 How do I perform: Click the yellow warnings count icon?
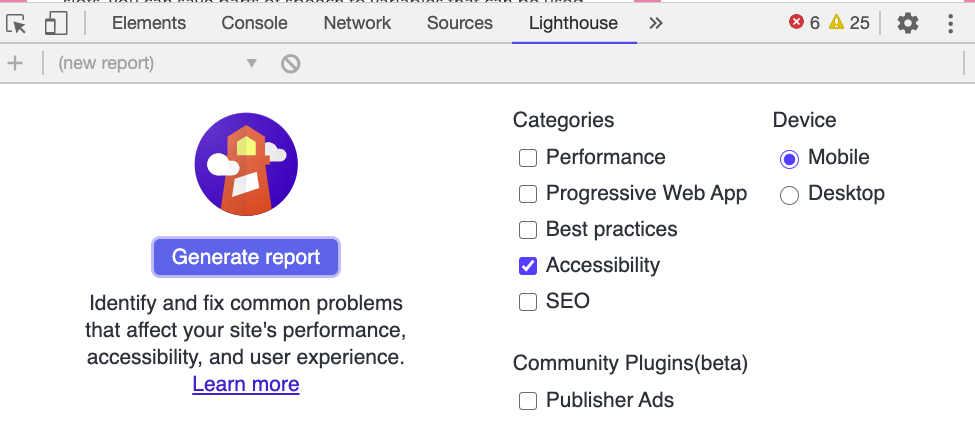click(836, 22)
